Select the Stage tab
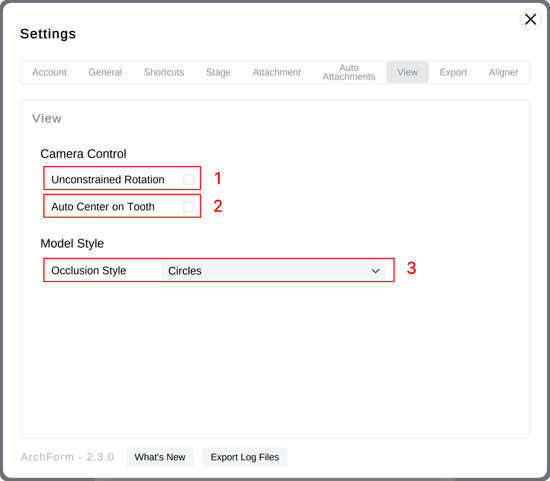Screen dimensions: 550x481 [218, 72]
